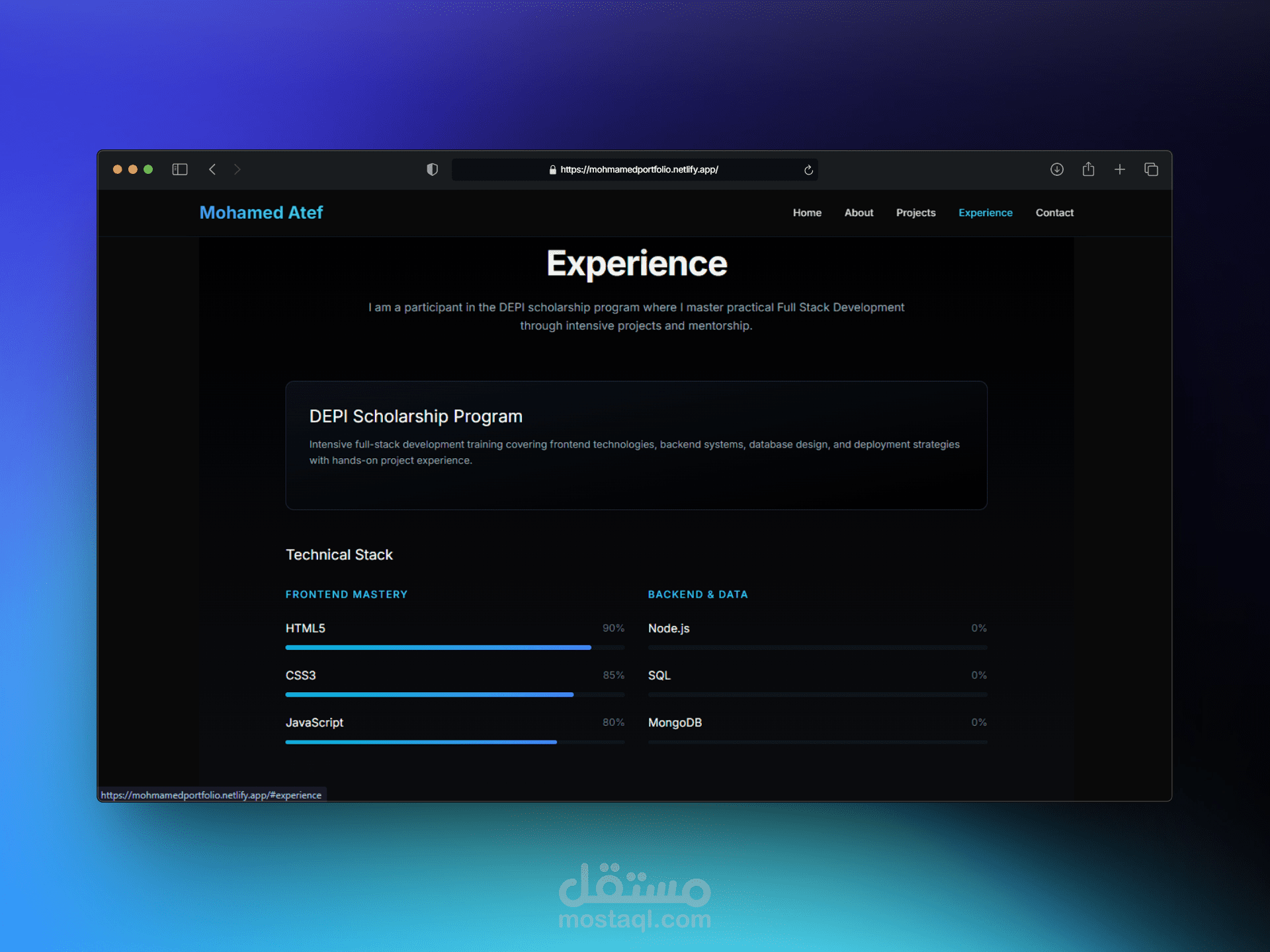This screenshot has width=1270, height=952.
Task: Go to the About section
Action: [859, 213]
